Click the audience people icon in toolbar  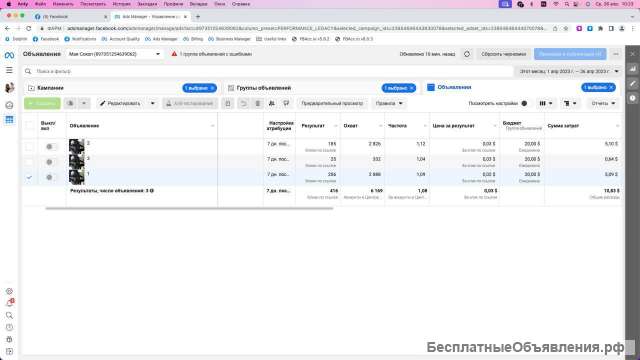pyautogui.click(x=272, y=103)
